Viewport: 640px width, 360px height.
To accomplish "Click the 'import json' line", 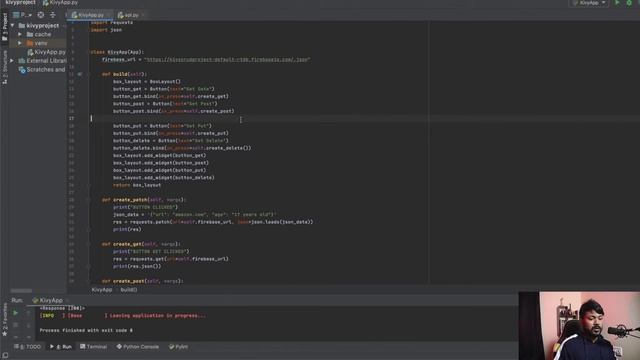I will (x=106, y=30).
